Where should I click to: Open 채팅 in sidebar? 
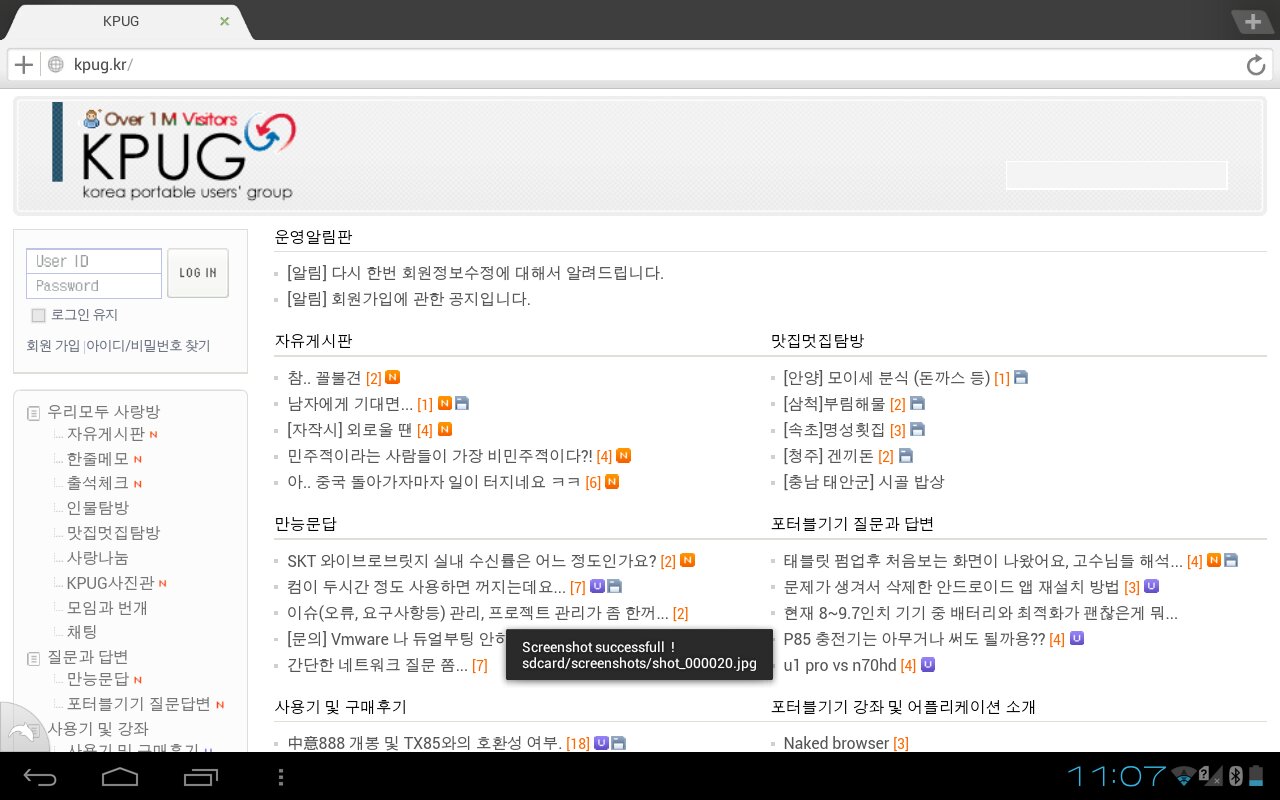point(82,631)
